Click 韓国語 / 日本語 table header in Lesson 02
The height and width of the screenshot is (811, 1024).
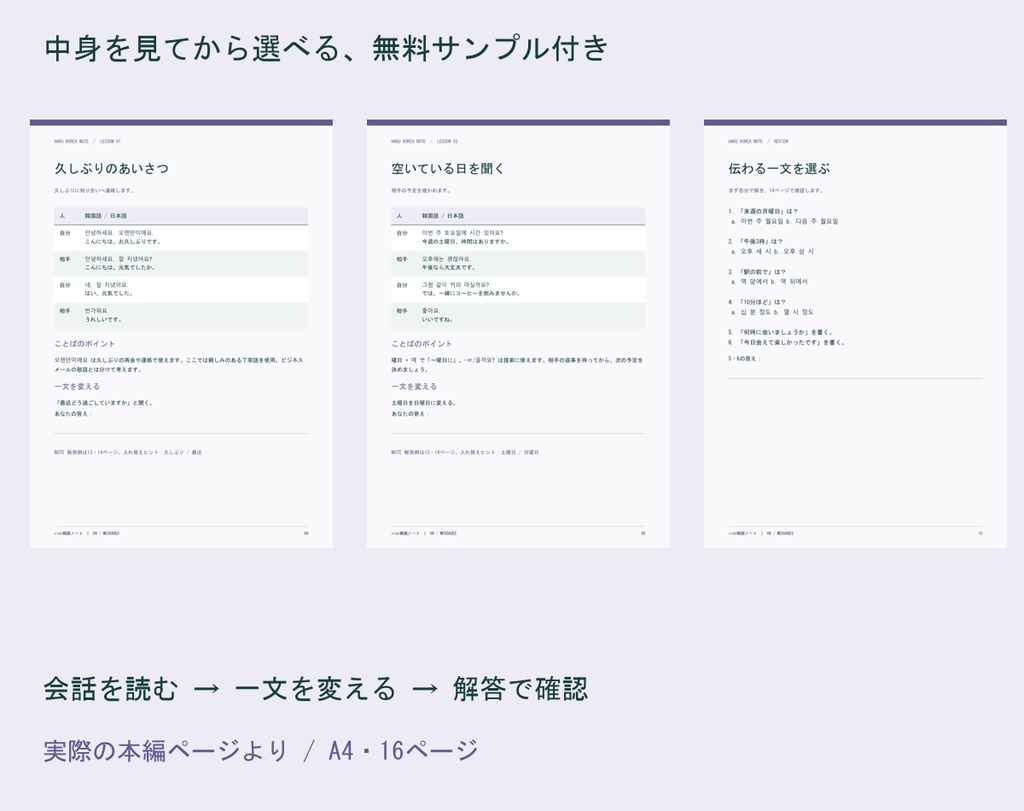(x=442, y=215)
